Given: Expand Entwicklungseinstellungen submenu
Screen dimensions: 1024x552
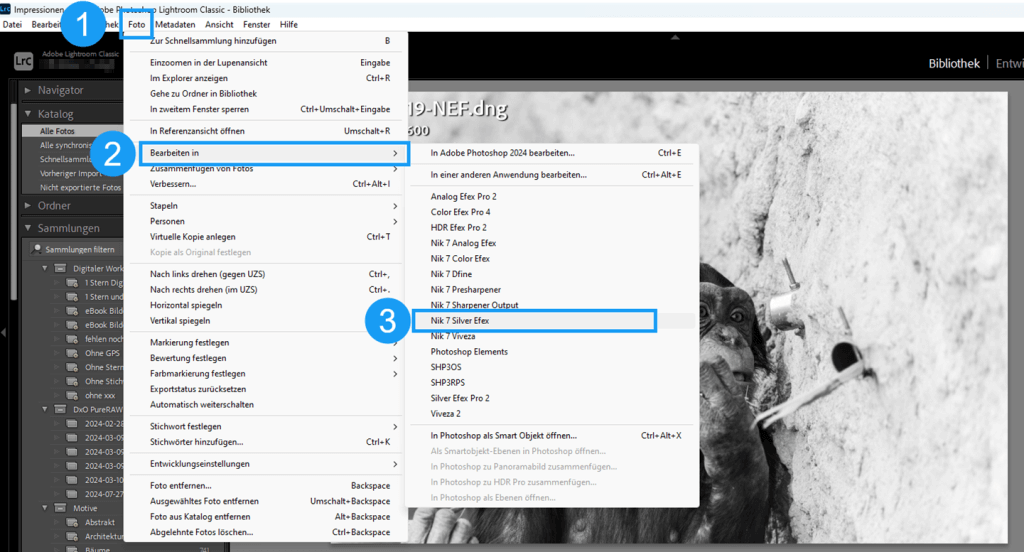Looking at the screenshot, I should tap(266, 464).
